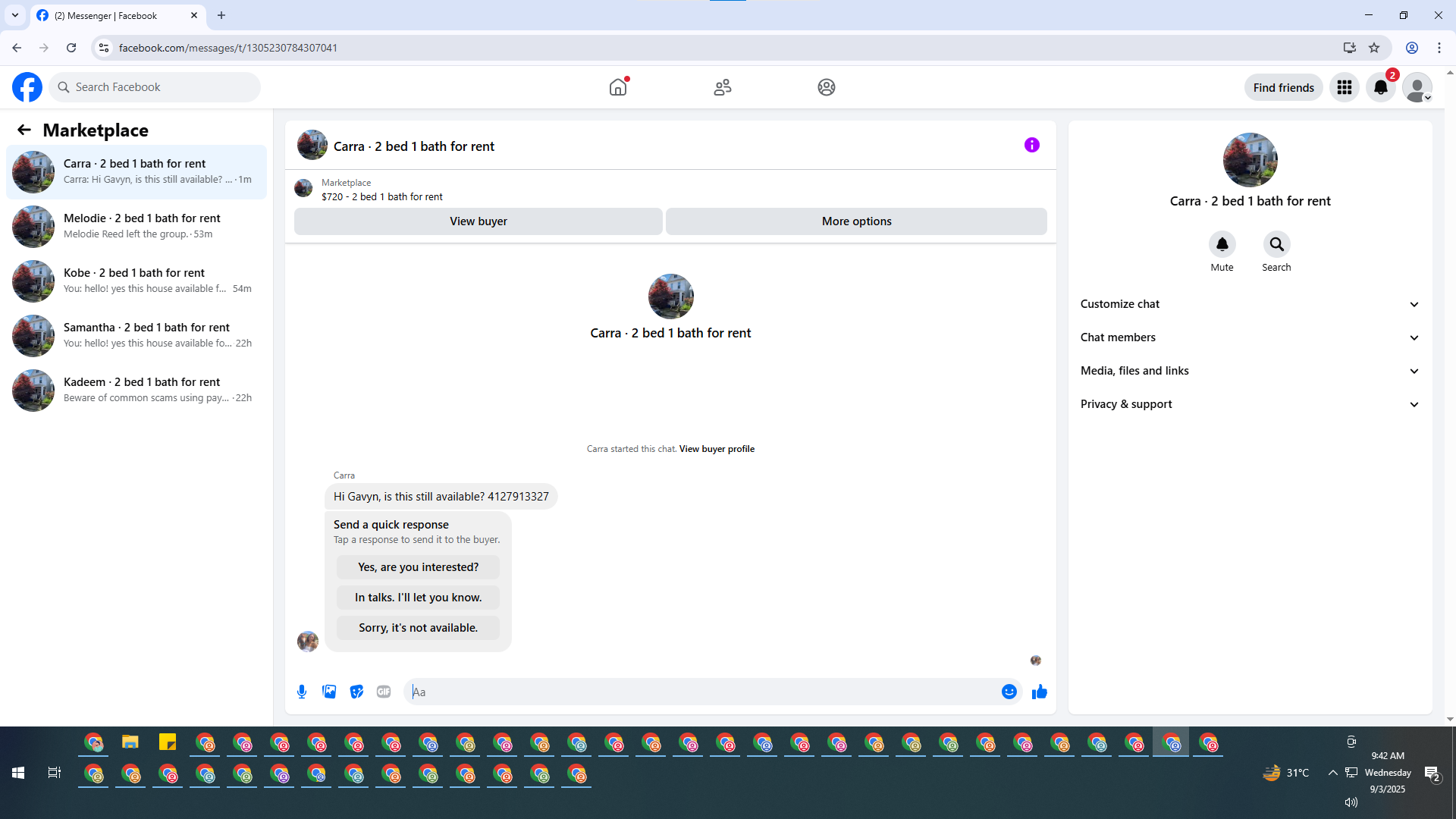Record a voice clip
Viewport: 1456px width, 819px height.
click(x=302, y=692)
